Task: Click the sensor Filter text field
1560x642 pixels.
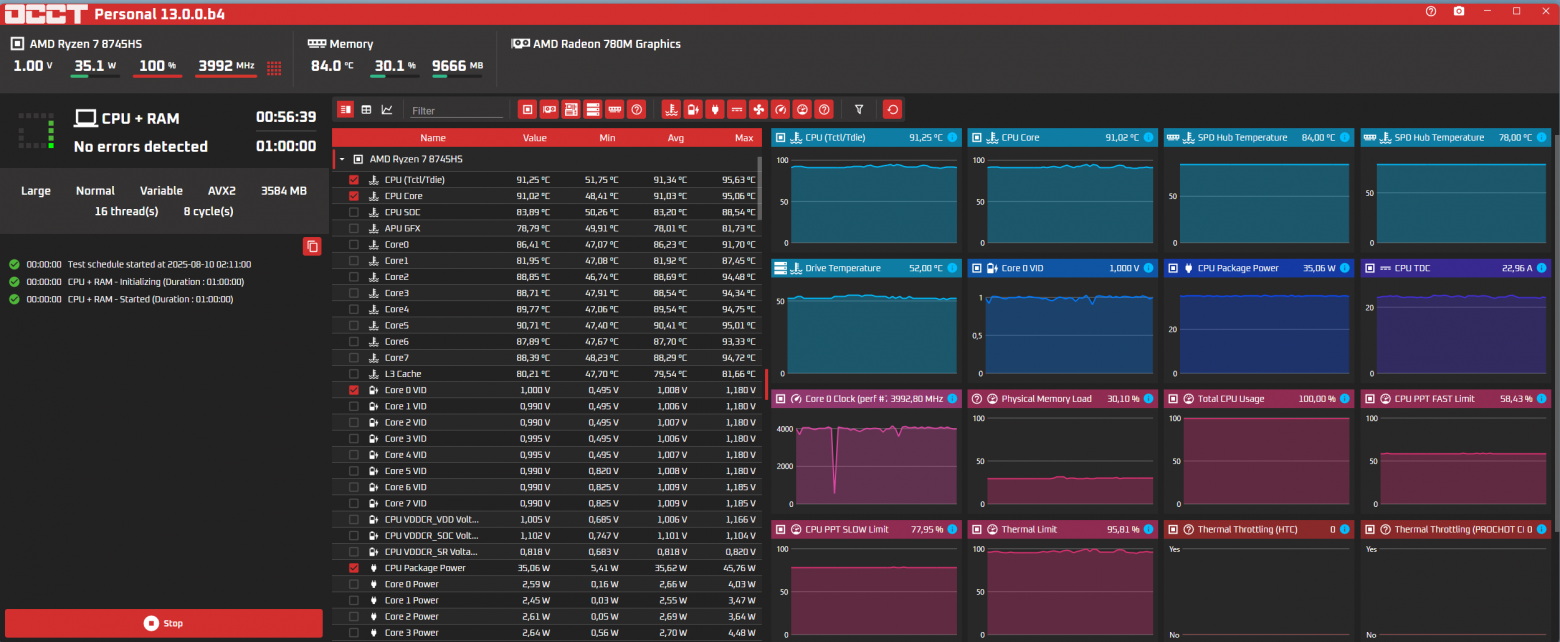Action: click(457, 111)
